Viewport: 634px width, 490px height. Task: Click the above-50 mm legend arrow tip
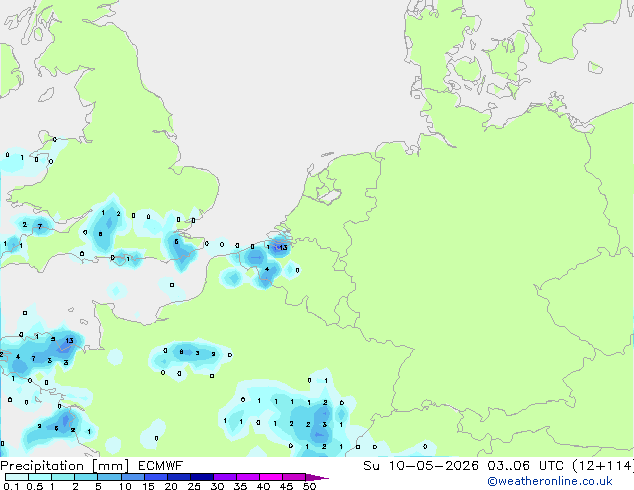click(x=317, y=477)
